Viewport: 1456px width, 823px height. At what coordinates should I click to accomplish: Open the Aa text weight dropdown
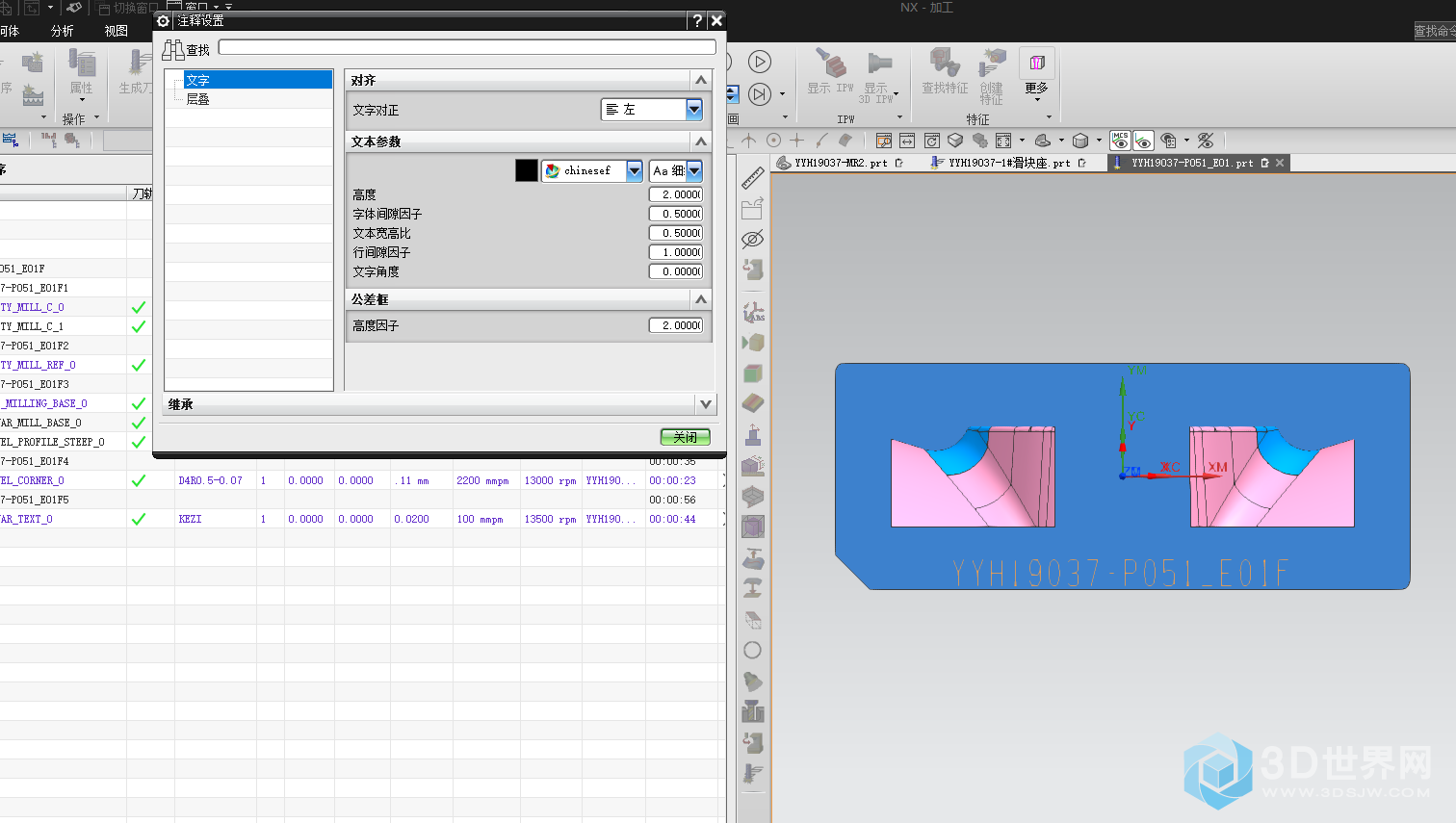[x=694, y=171]
